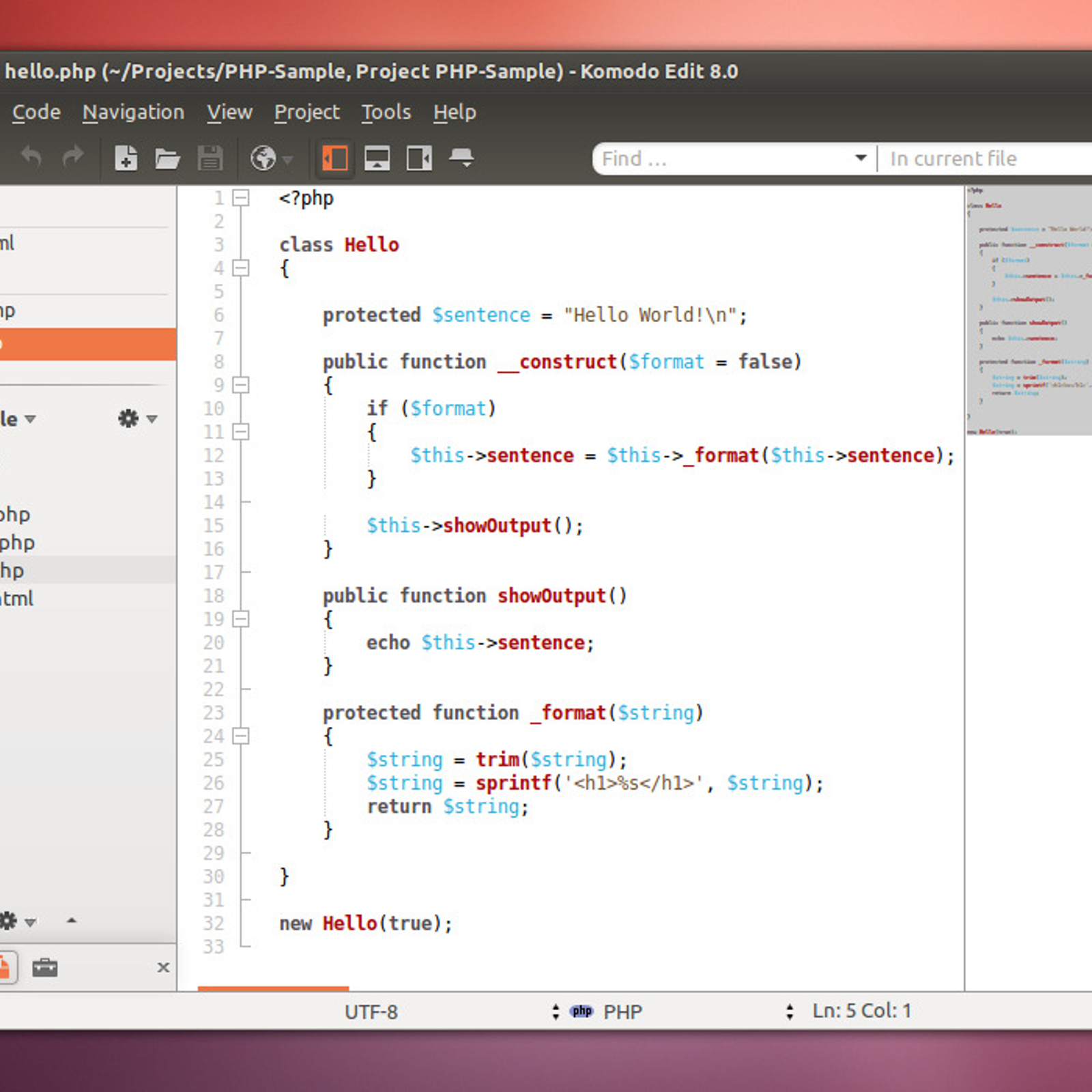This screenshot has height=1092, width=1092.
Task: Click the orange horizontal scrollbar thumb
Action: pos(273,988)
